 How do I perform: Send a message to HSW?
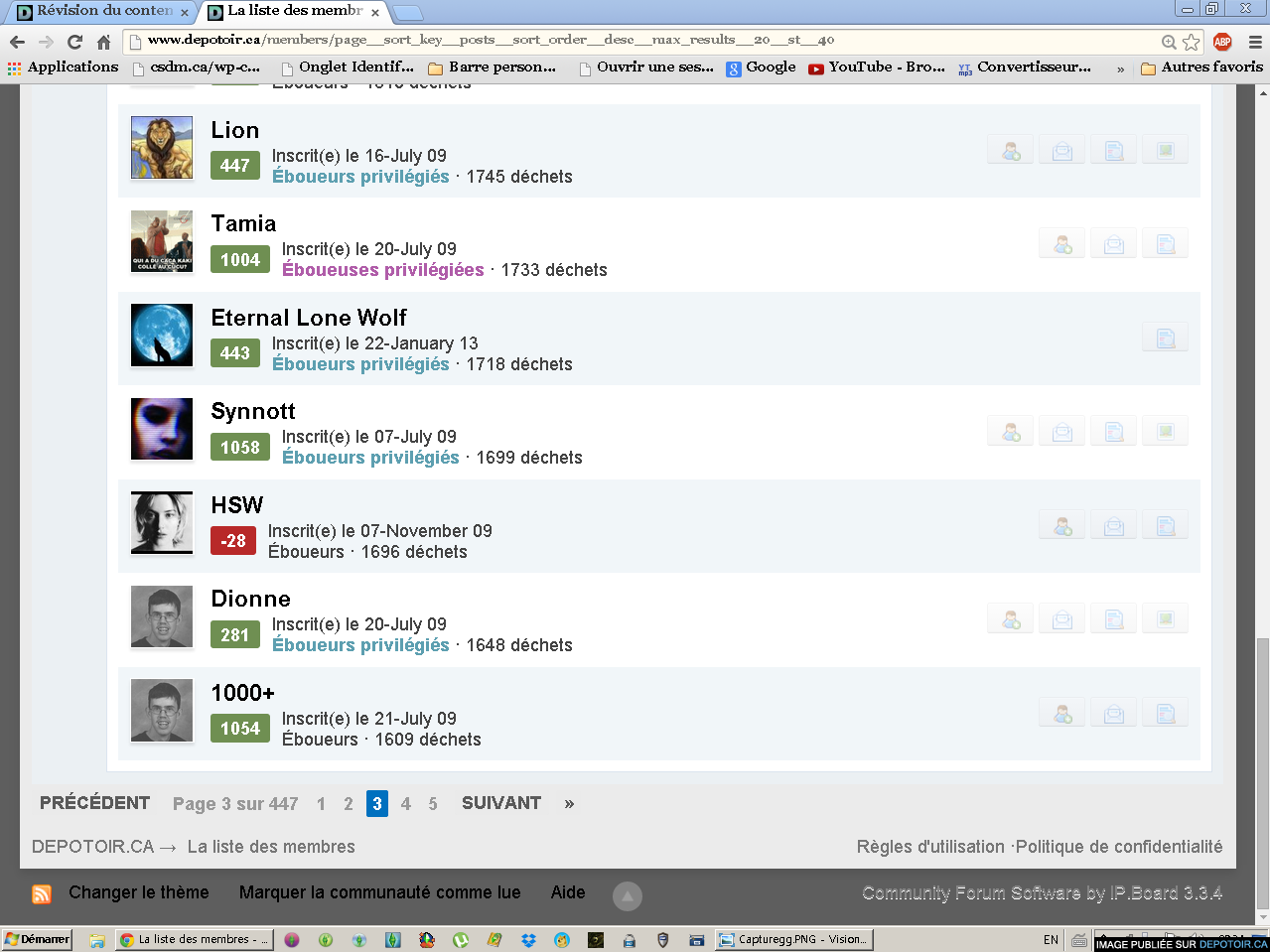pyautogui.click(x=1114, y=526)
